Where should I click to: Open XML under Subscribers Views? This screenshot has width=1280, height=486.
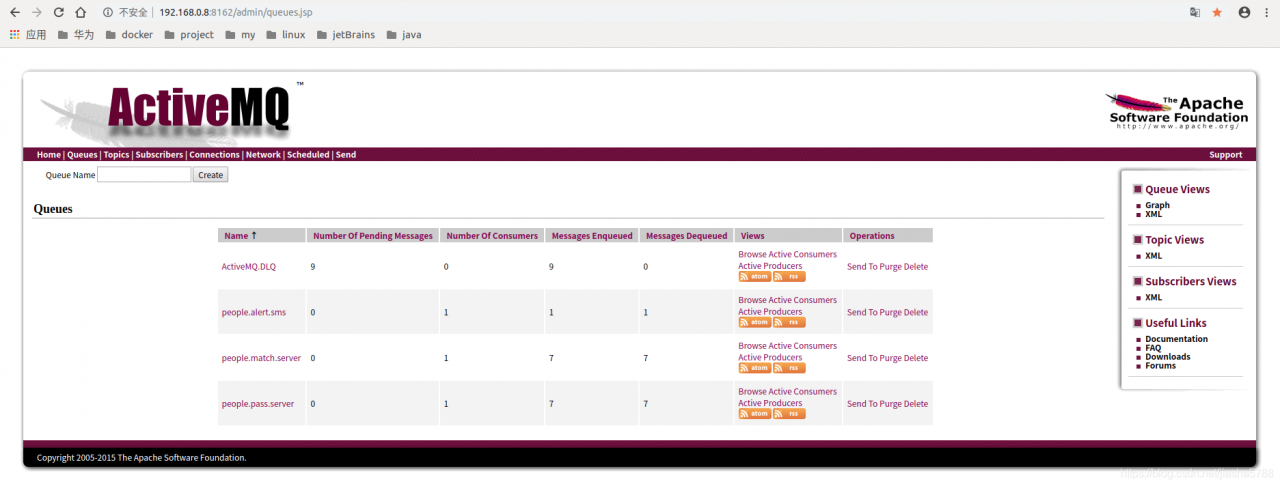coord(1153,298)
